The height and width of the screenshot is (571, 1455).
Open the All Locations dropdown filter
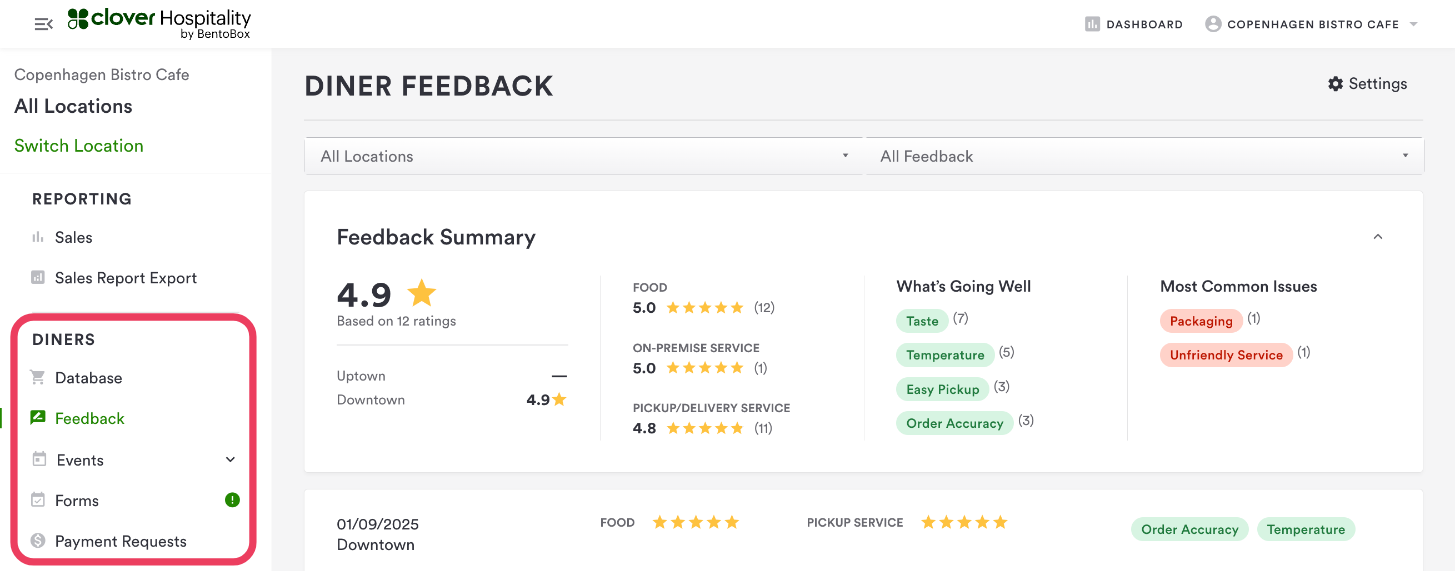pyautogui.click(x=583, y=156)
